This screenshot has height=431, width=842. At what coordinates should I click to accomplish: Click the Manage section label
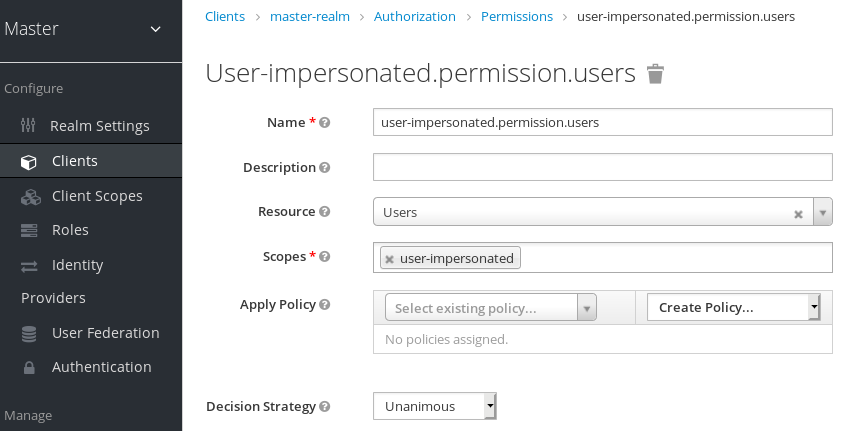click(28, 415)
